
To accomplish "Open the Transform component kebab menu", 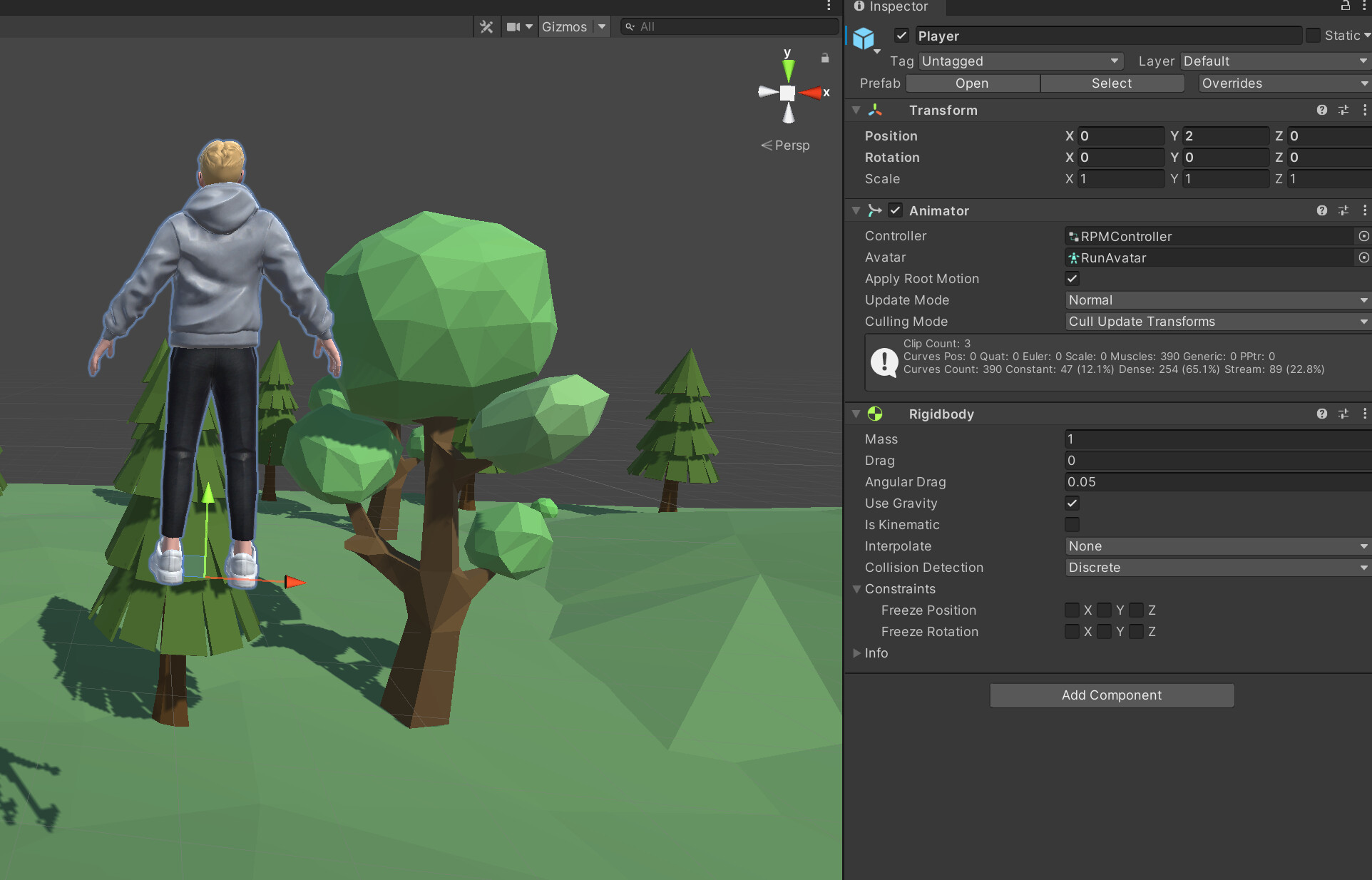I will pos(1366,111).
